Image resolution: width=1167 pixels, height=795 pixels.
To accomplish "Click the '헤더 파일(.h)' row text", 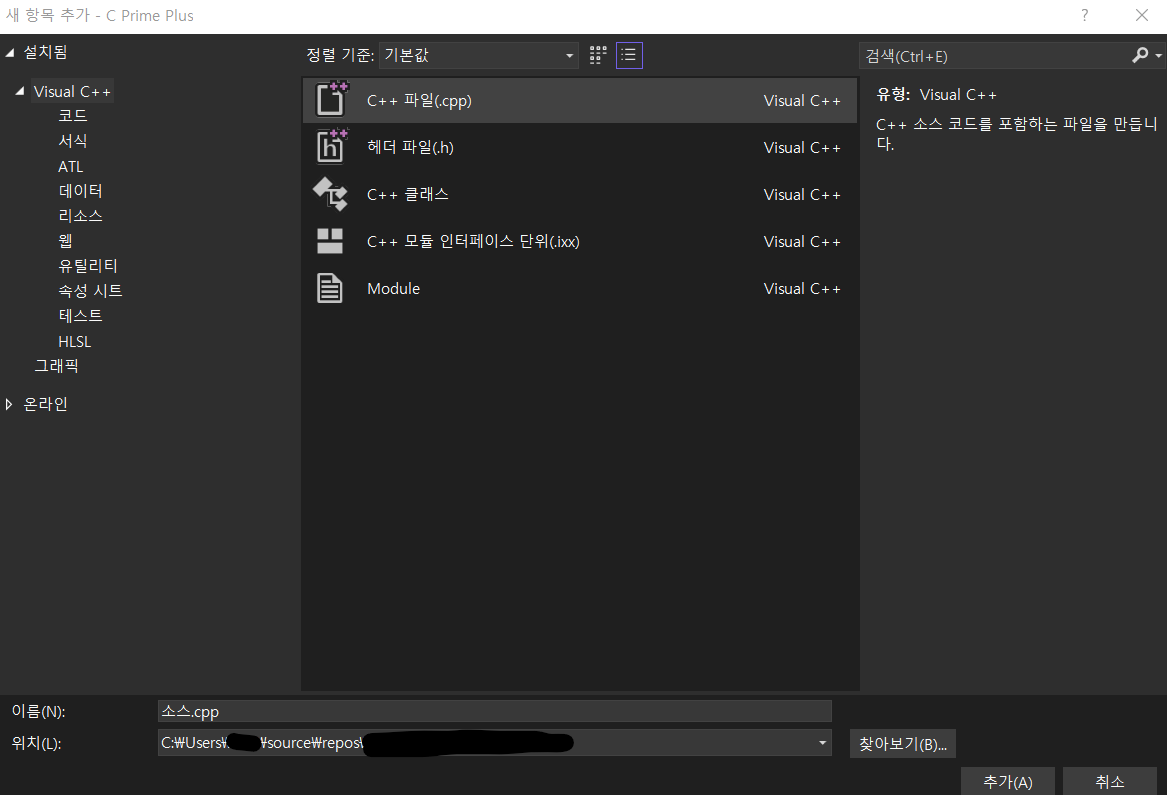I will [410, 147].
